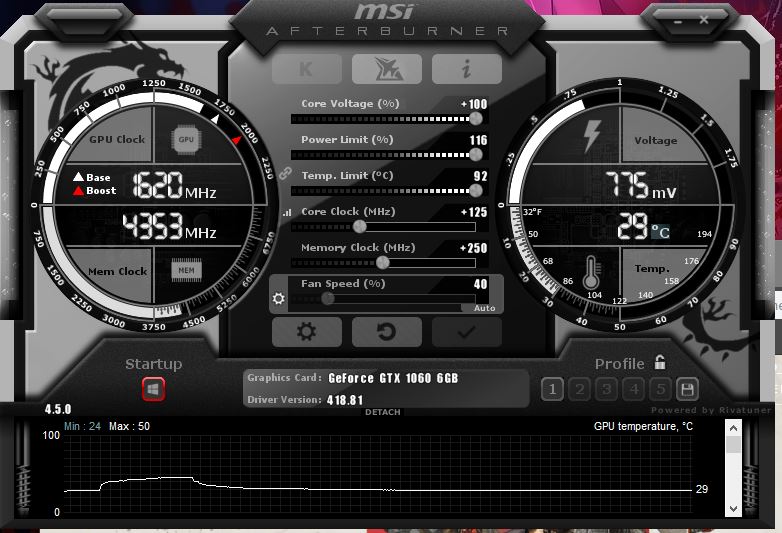Click the GPU temperature graph label
This screenshot has width=782, height=533.
pos(643,426)
